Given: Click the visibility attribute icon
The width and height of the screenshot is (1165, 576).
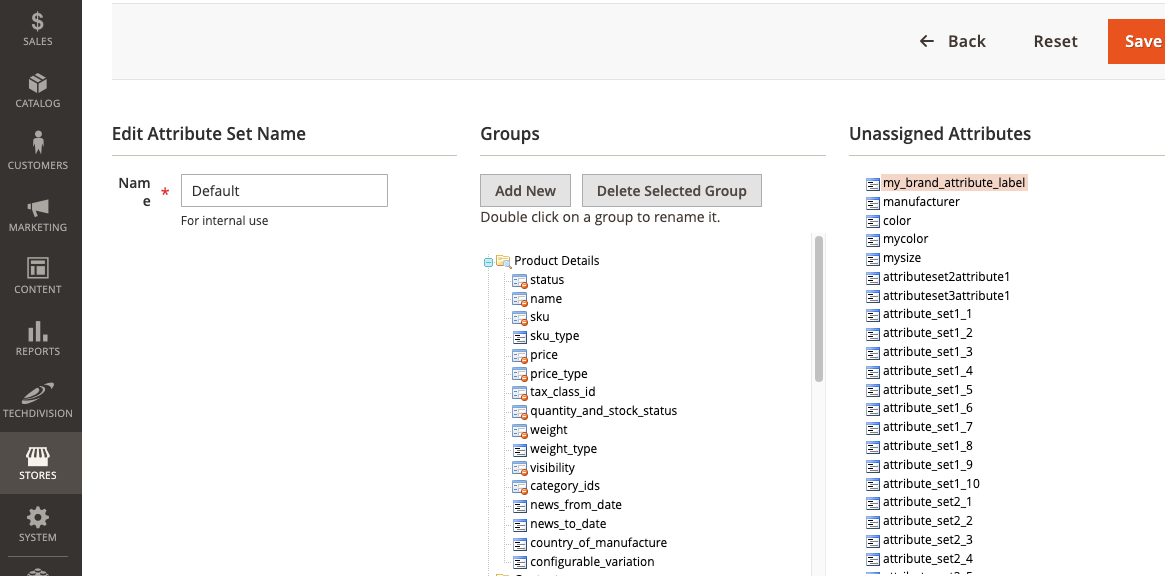Looking at the screenshot, I should tap(520, 467).
